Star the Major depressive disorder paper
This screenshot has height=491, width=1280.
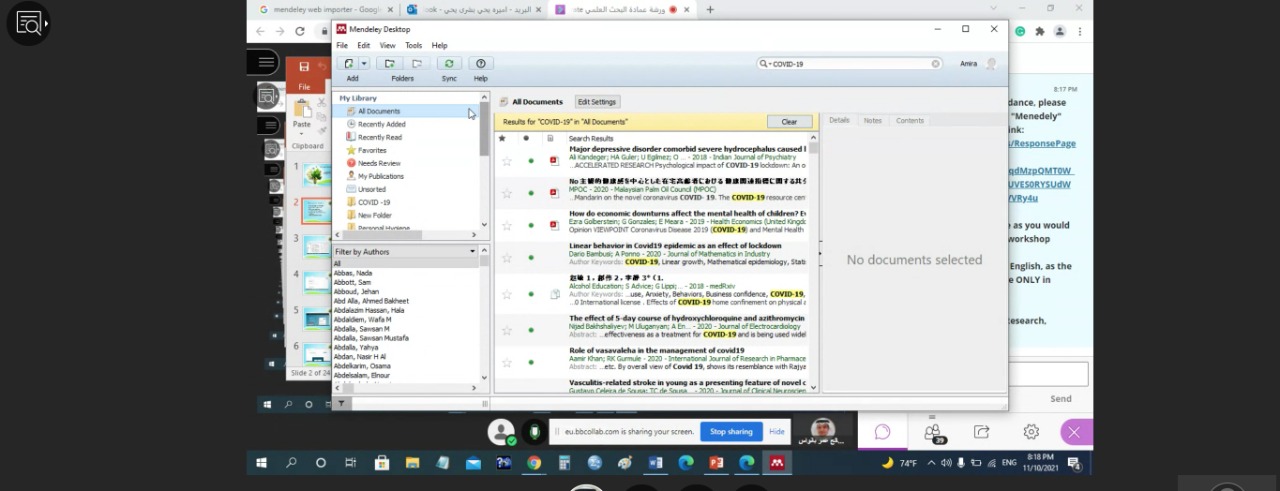(507, 160)
